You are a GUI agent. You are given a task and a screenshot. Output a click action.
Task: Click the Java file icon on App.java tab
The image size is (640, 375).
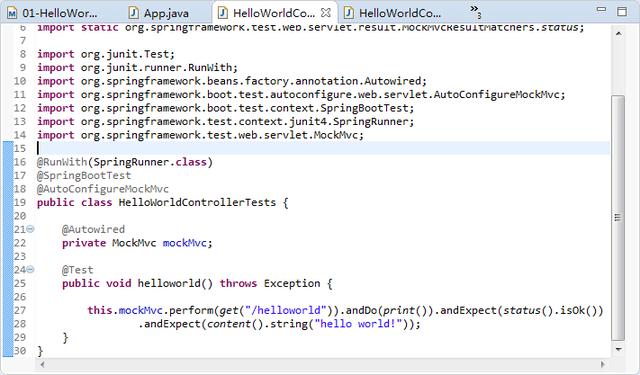click(x=133, y=13)
